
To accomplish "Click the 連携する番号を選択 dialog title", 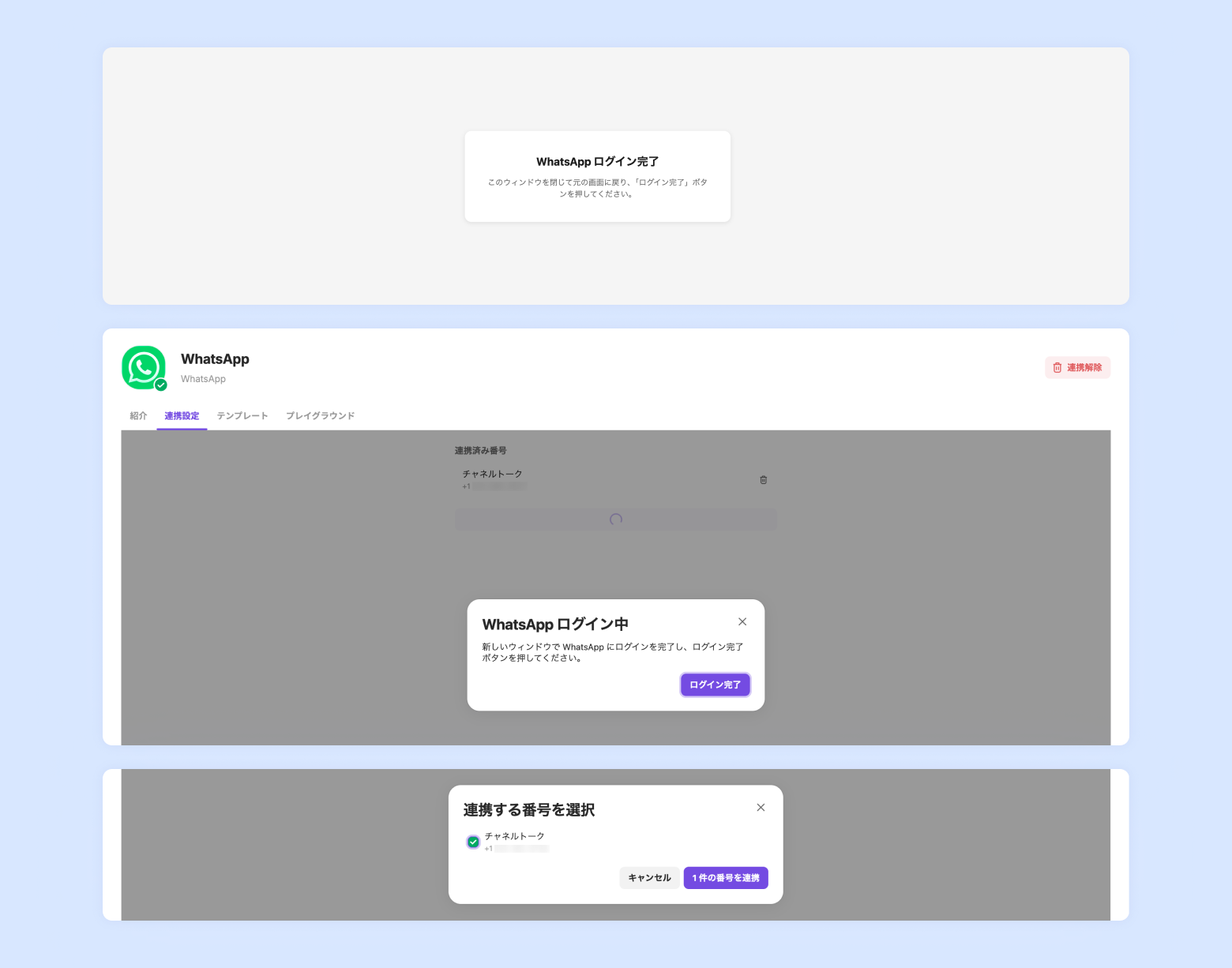I will [x=528, y=809].
